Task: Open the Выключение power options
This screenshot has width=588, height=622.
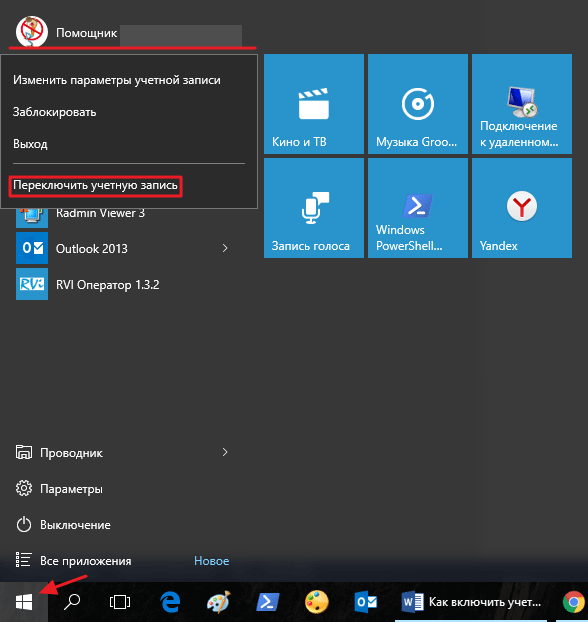Action: [75, 525]
